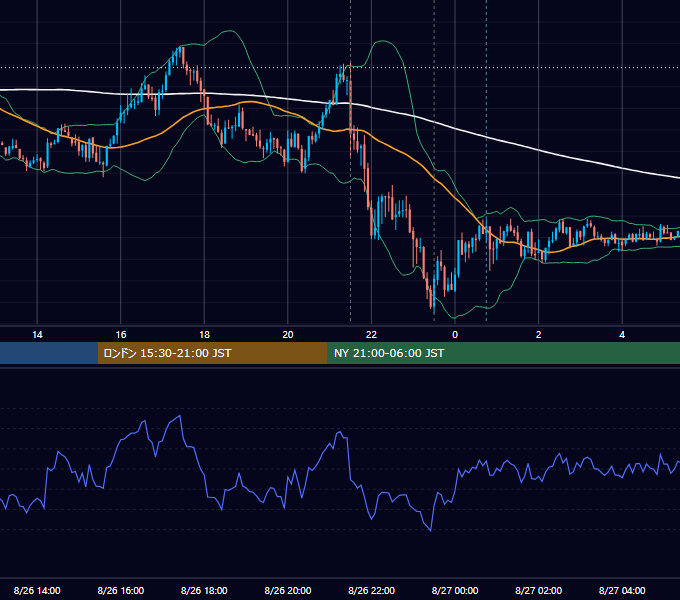Click hour label '14' on price chart axis
This screenshot has height=600, width=680.
[37, 335]
